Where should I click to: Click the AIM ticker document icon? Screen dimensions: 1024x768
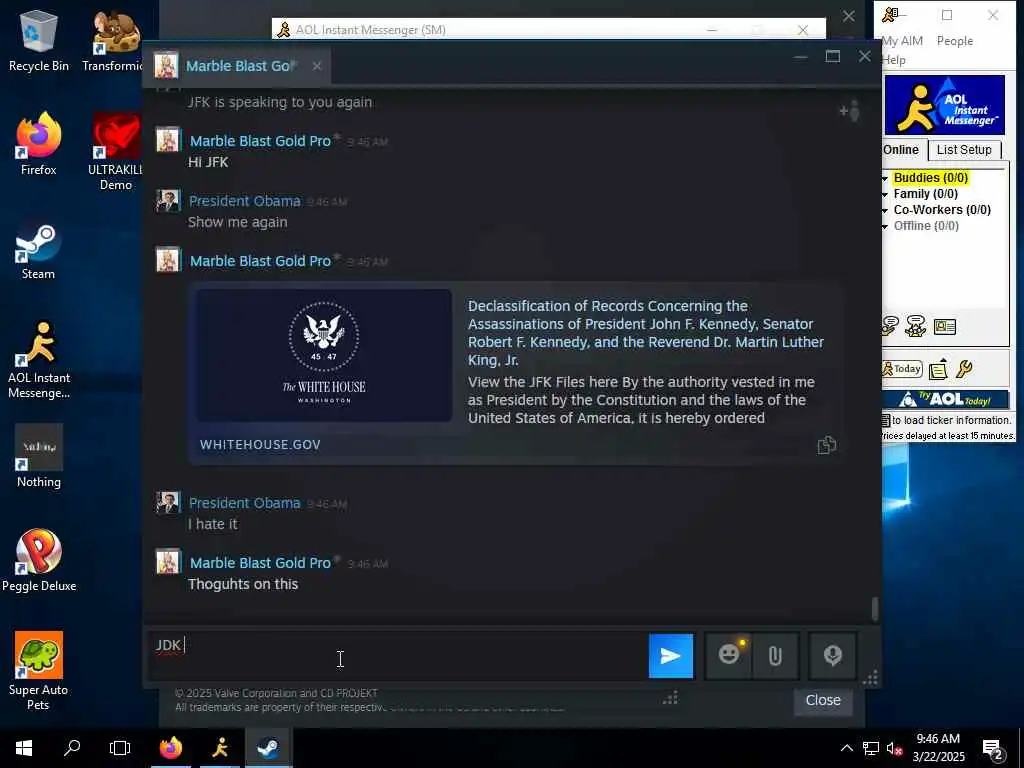pyautogui.click(x=886, y=421)
